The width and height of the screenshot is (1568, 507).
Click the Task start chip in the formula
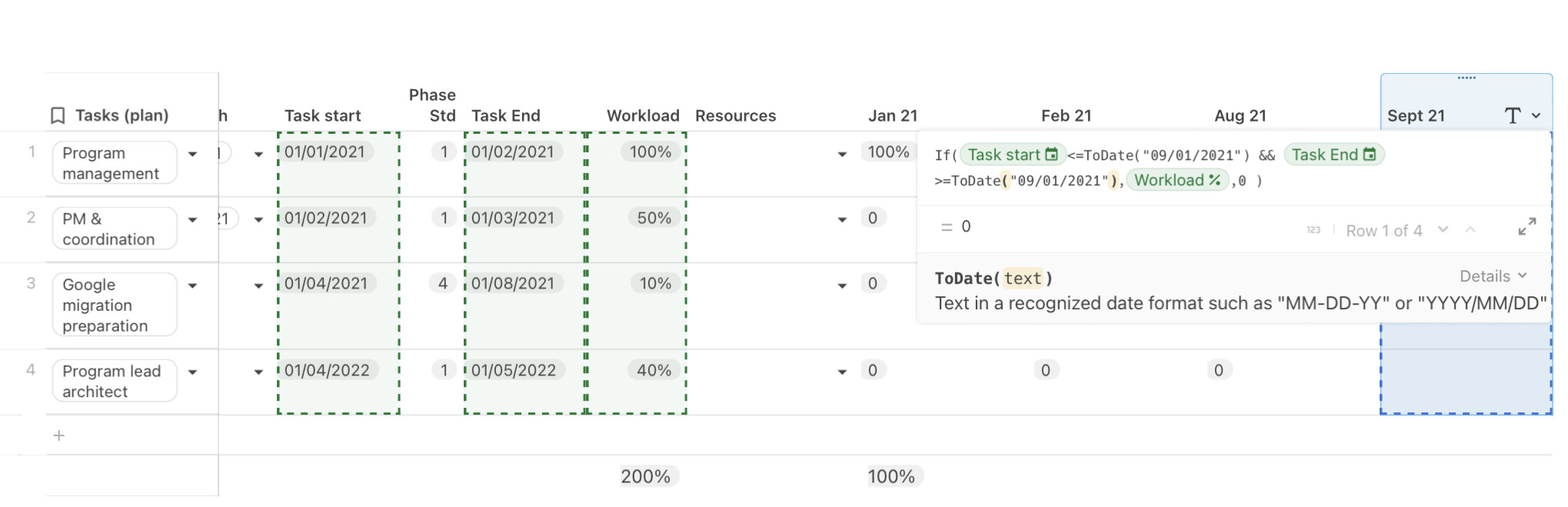1012,155
